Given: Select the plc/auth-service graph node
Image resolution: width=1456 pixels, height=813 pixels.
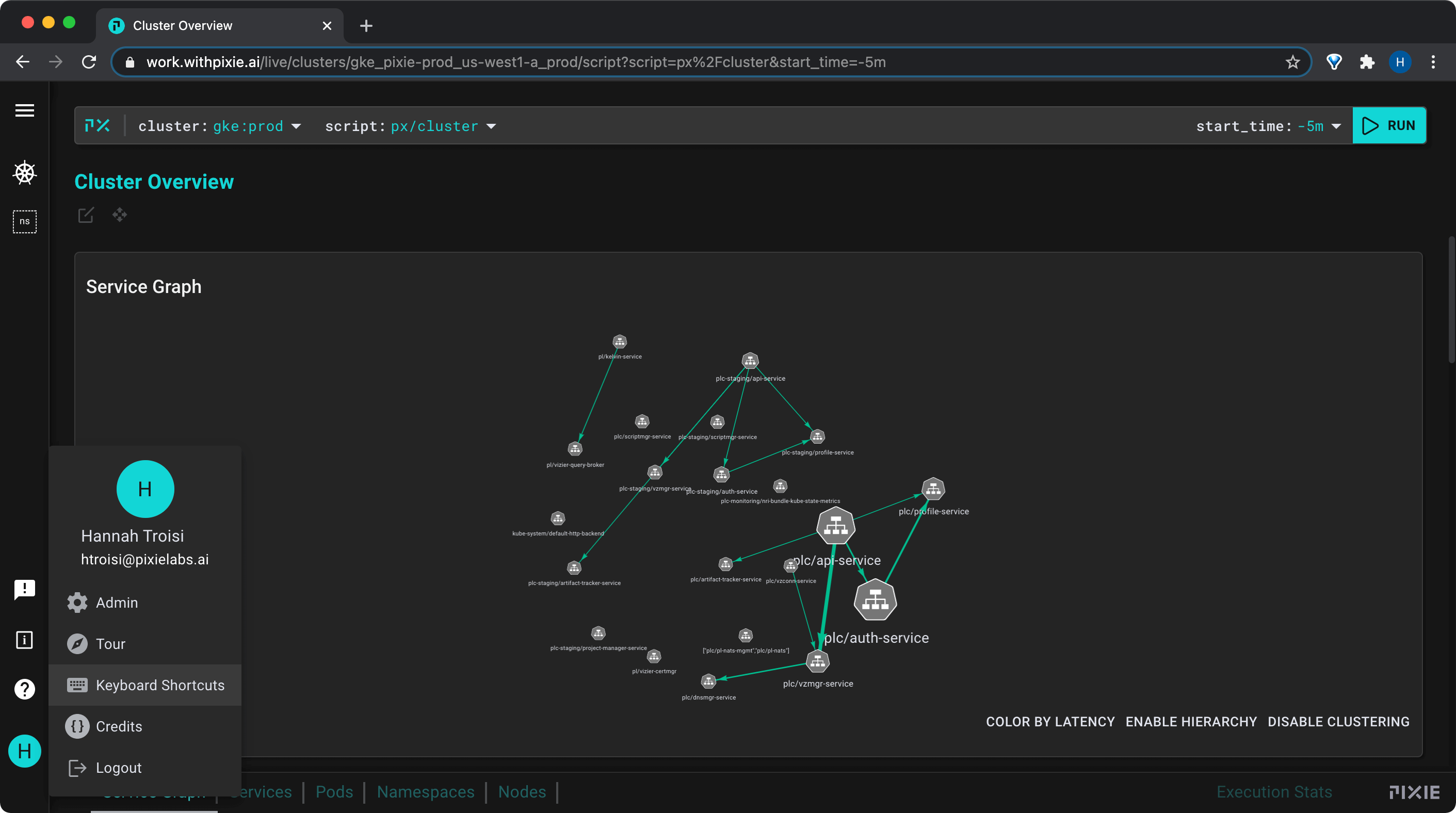Looking at the screenshot, I should click(x=875, y=599).
